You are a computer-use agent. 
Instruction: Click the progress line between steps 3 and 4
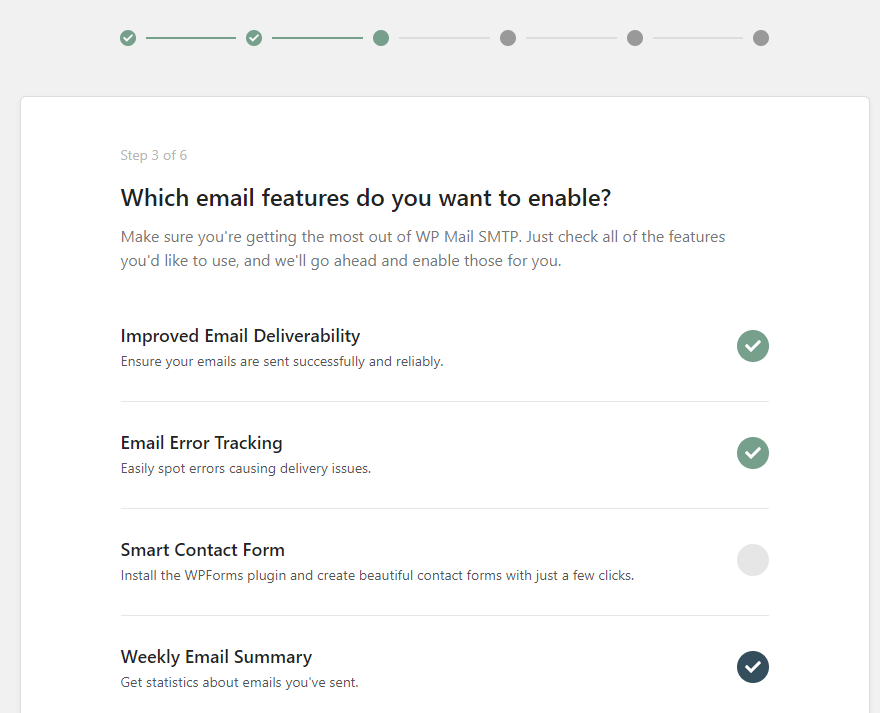[x=444, y=38]
